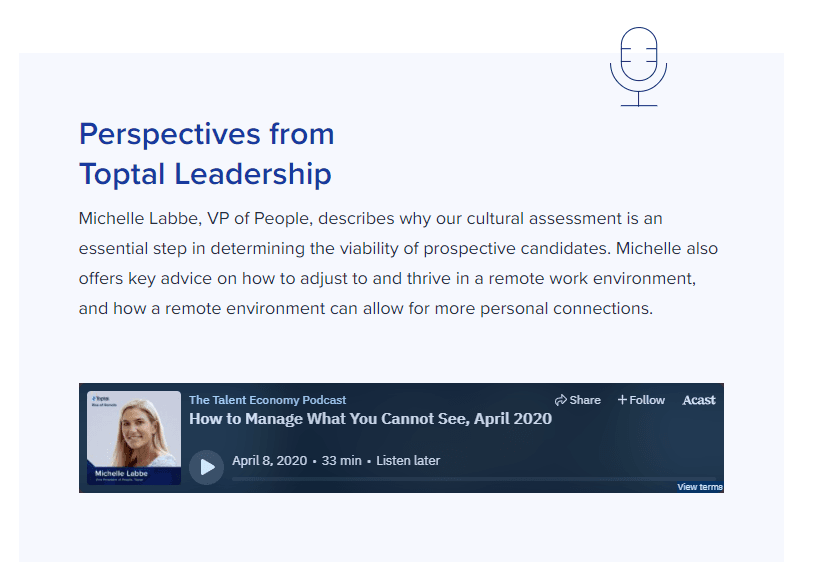Image resolution: width=813 pixels, height=583 pixels.
Task: Click Michelle Labbe's episode thumbnail
Action: (134, 438)
